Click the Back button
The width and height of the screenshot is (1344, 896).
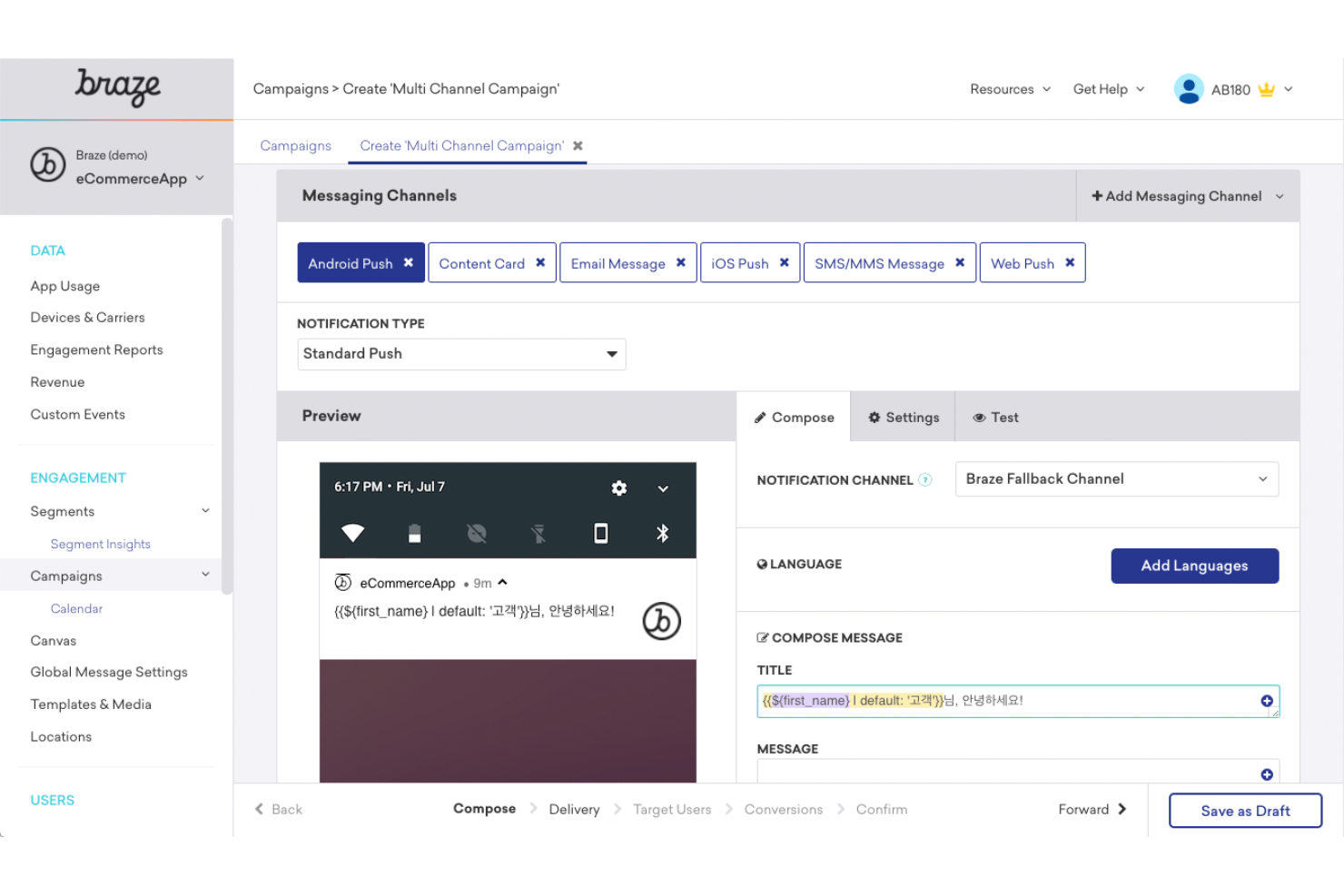pyautogui.click(x=278, y=809)
